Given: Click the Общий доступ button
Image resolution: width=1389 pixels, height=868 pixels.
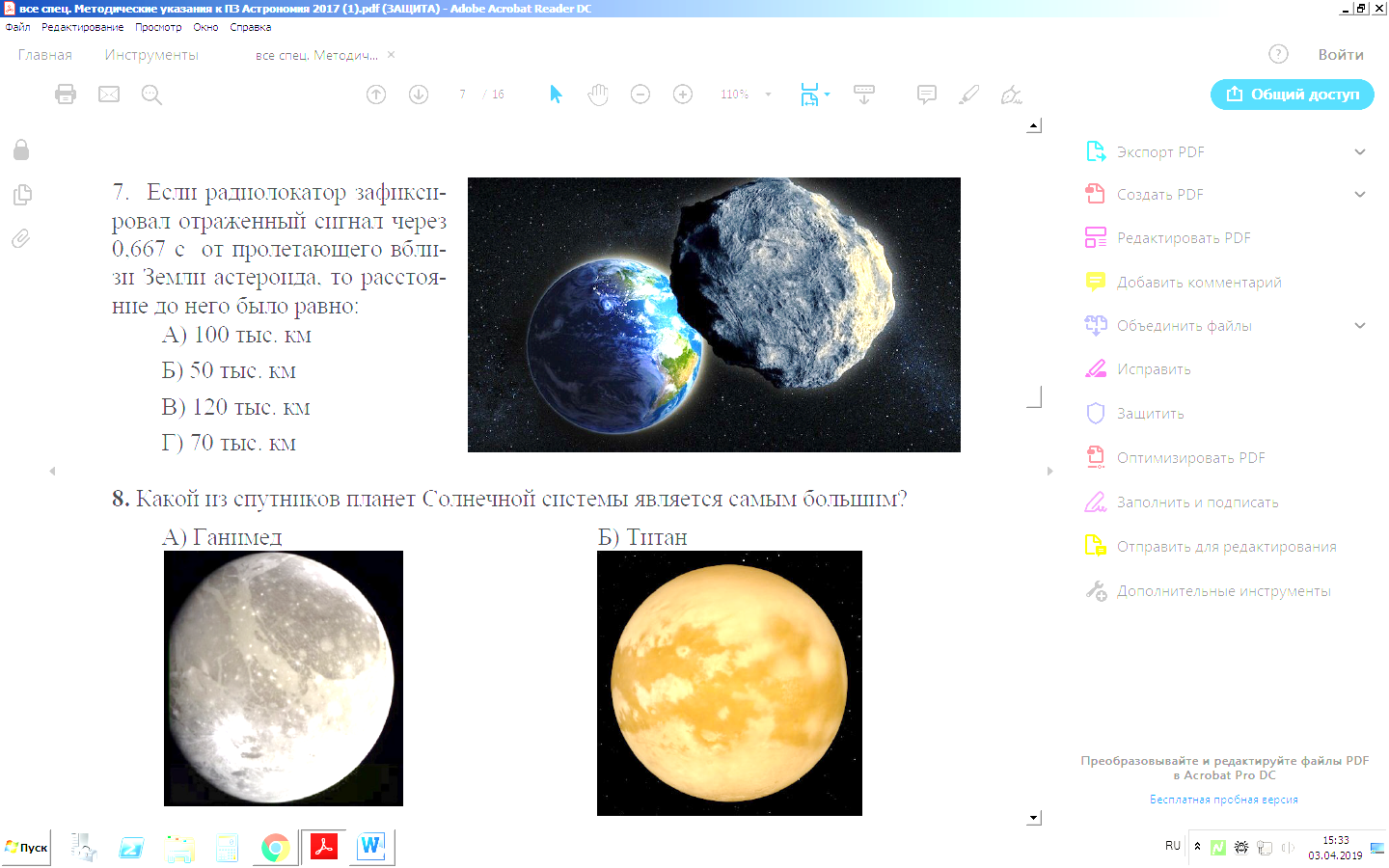Looking at the screenshot, I should tap(1292, 95).
